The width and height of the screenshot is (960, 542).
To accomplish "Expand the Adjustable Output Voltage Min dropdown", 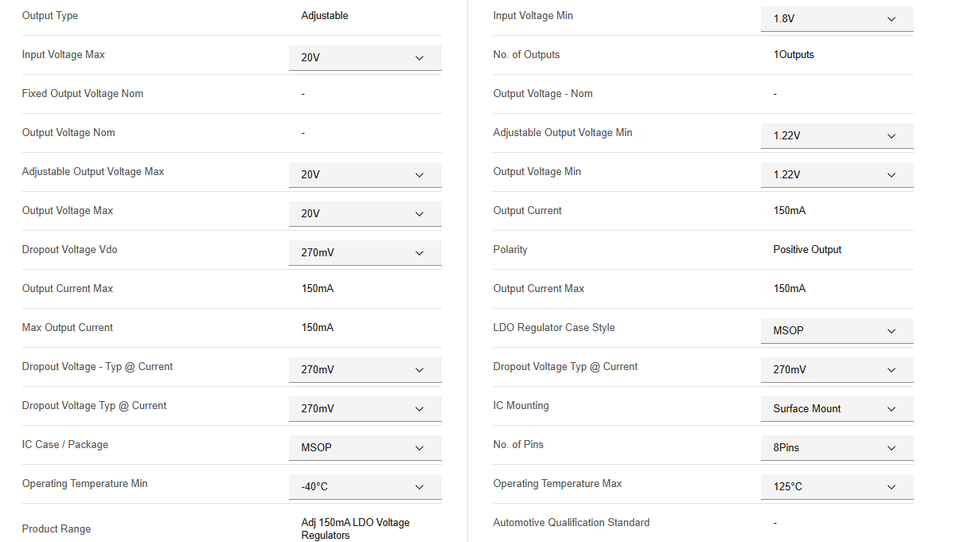I will tap(837, 136).
